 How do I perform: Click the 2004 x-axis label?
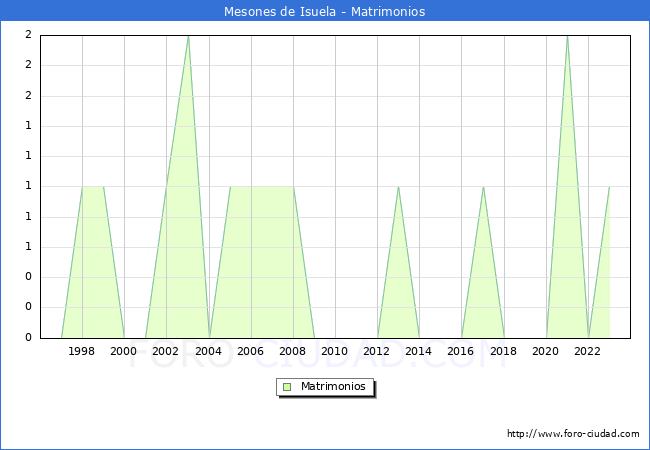[209, 351]
